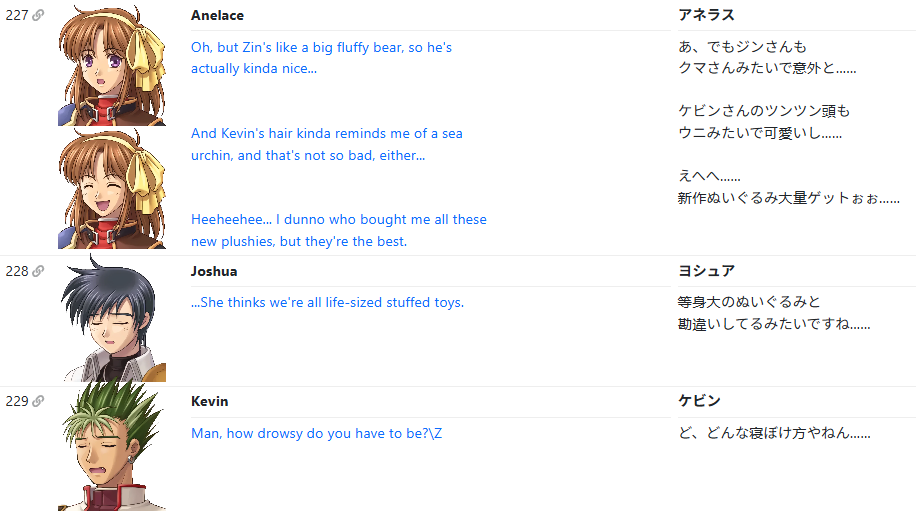Select the 'sea urchin' translation text
The width and height of the screenshot is (916, 520).
click(327, 144)
